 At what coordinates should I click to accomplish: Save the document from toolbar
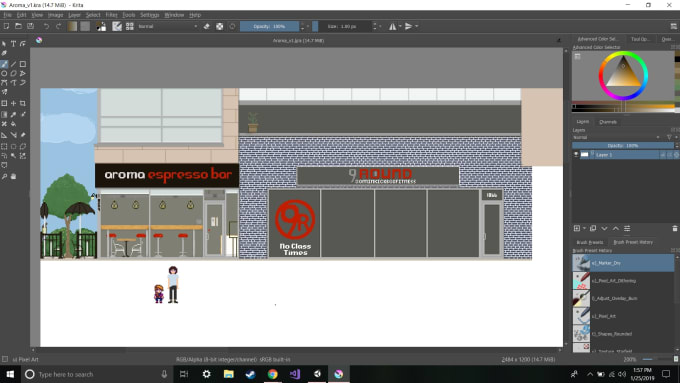pyautogui.click(x=30, y=26)
